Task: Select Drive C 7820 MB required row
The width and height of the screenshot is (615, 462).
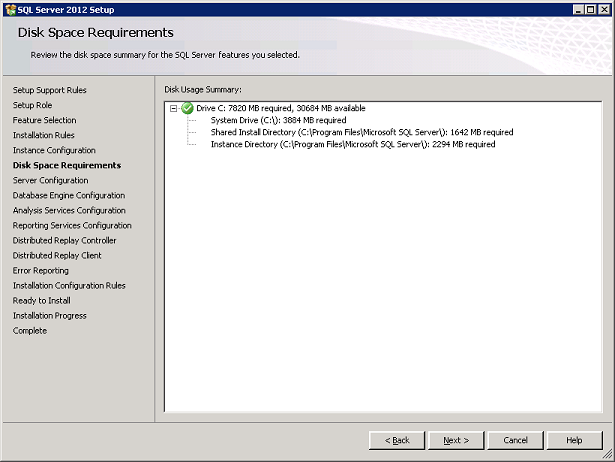Action: click(281, 108)
